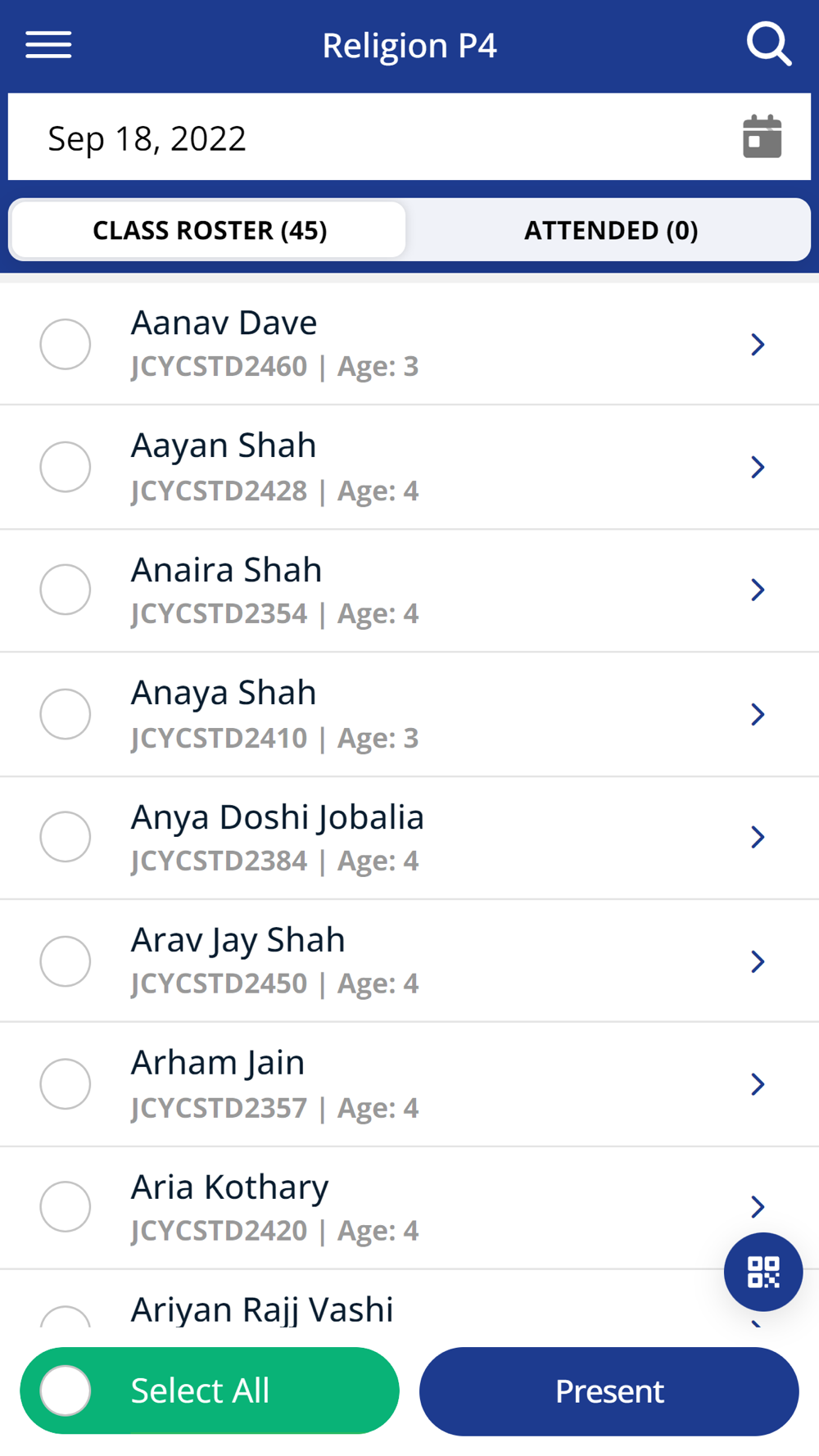
Task: Open Aria Kothary details chevron
Action: click(758, 1206)
